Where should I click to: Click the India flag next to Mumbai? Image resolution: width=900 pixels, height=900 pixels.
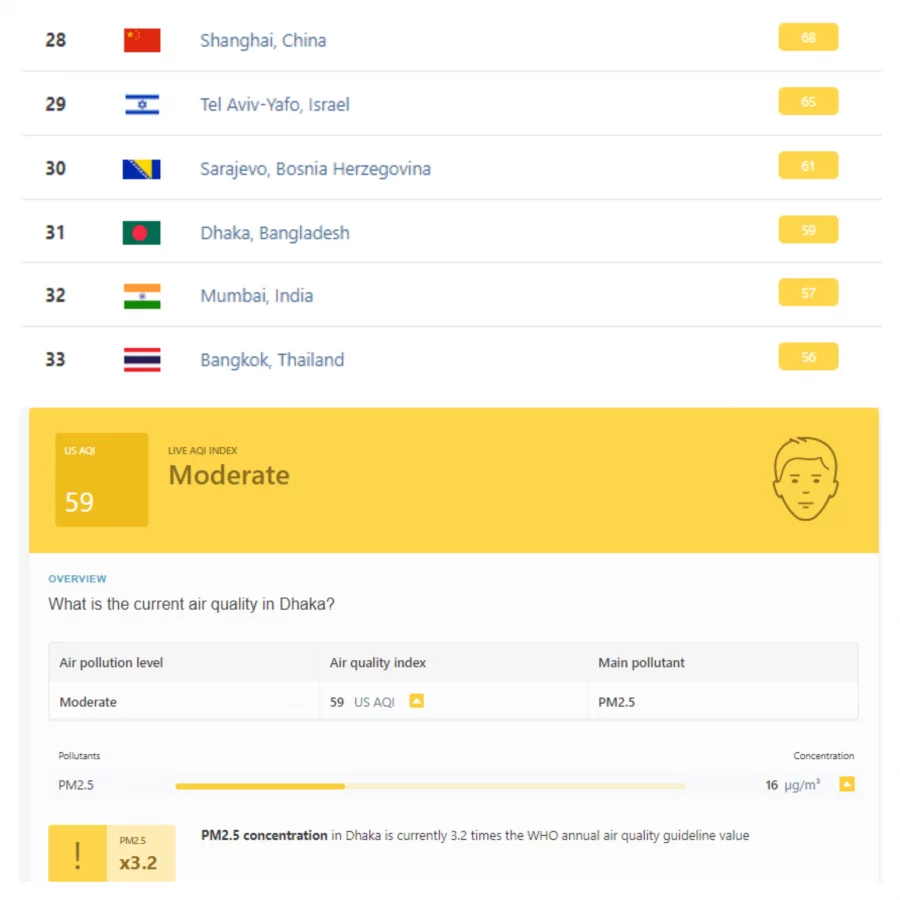[x=141, y=296]
